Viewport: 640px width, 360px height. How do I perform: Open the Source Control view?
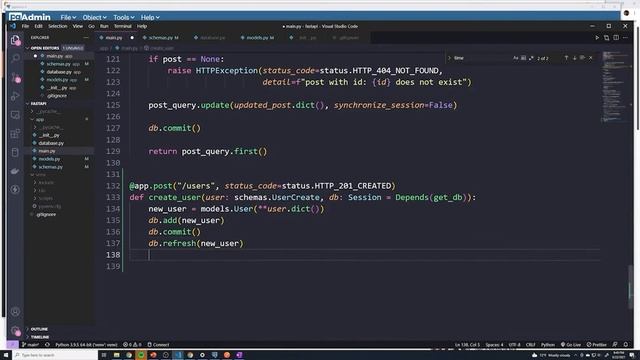pos(15,77)
